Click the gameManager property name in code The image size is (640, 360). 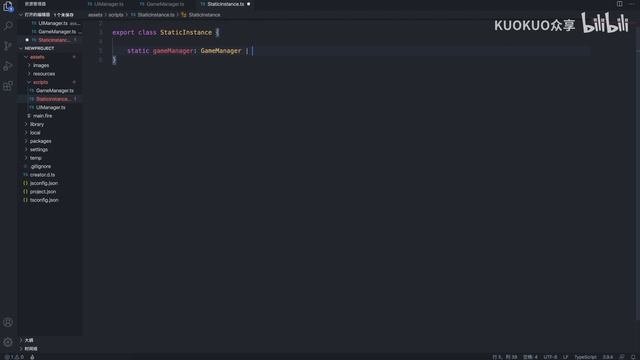click(x=173, y=51)
